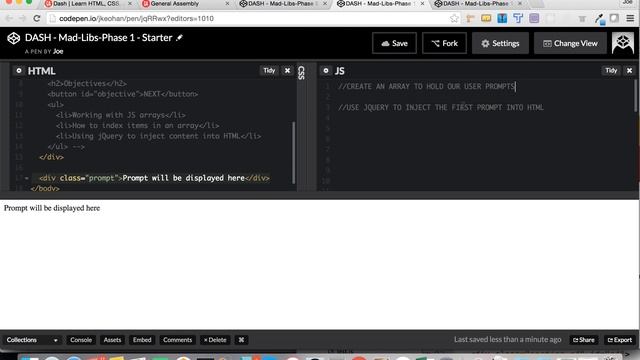This screenshot has height=360, width=640.
Task: Click preview text 'Prompt will be displayed here'
Action: click(52, 208)
